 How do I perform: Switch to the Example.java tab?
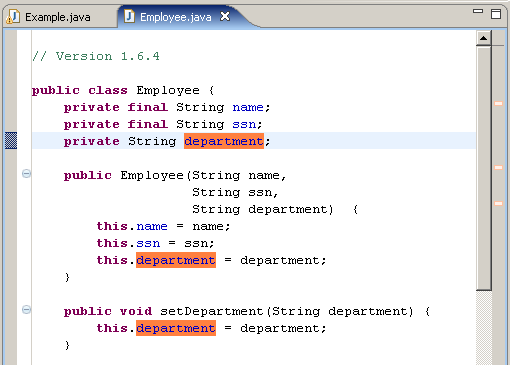pos(57,17)
